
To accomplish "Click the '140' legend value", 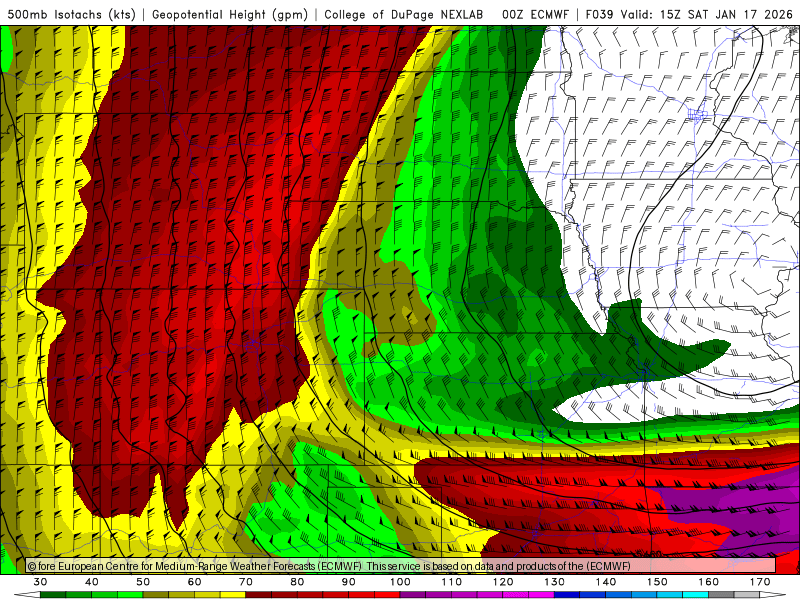I will point(606,582).
